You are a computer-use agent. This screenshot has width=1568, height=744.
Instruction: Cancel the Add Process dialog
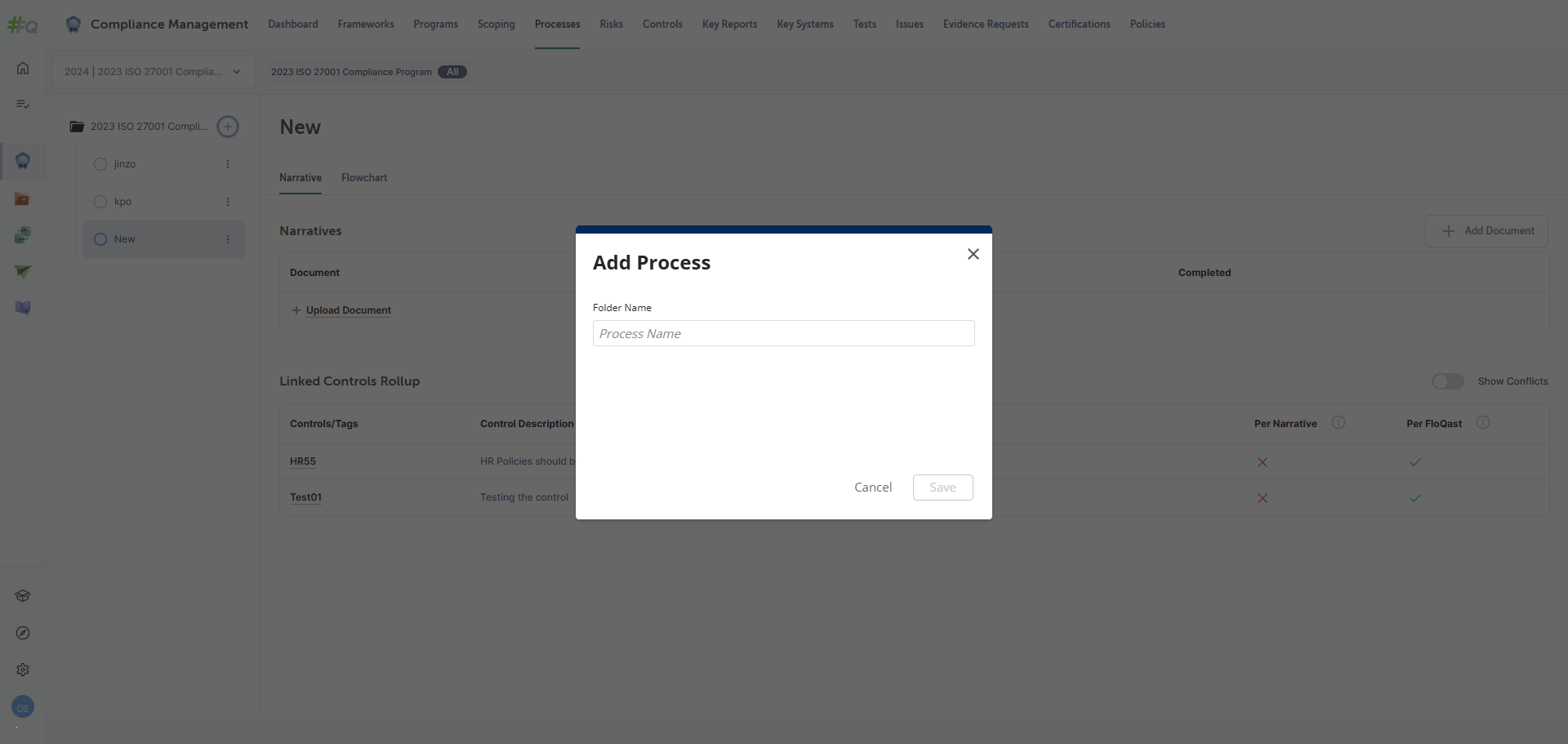[873, 487]
